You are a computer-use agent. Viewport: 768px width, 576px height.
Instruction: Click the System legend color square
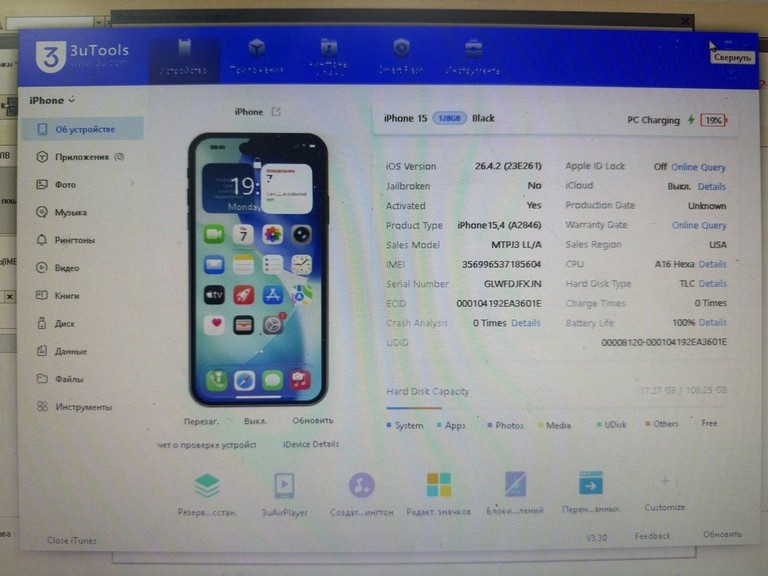389,425
